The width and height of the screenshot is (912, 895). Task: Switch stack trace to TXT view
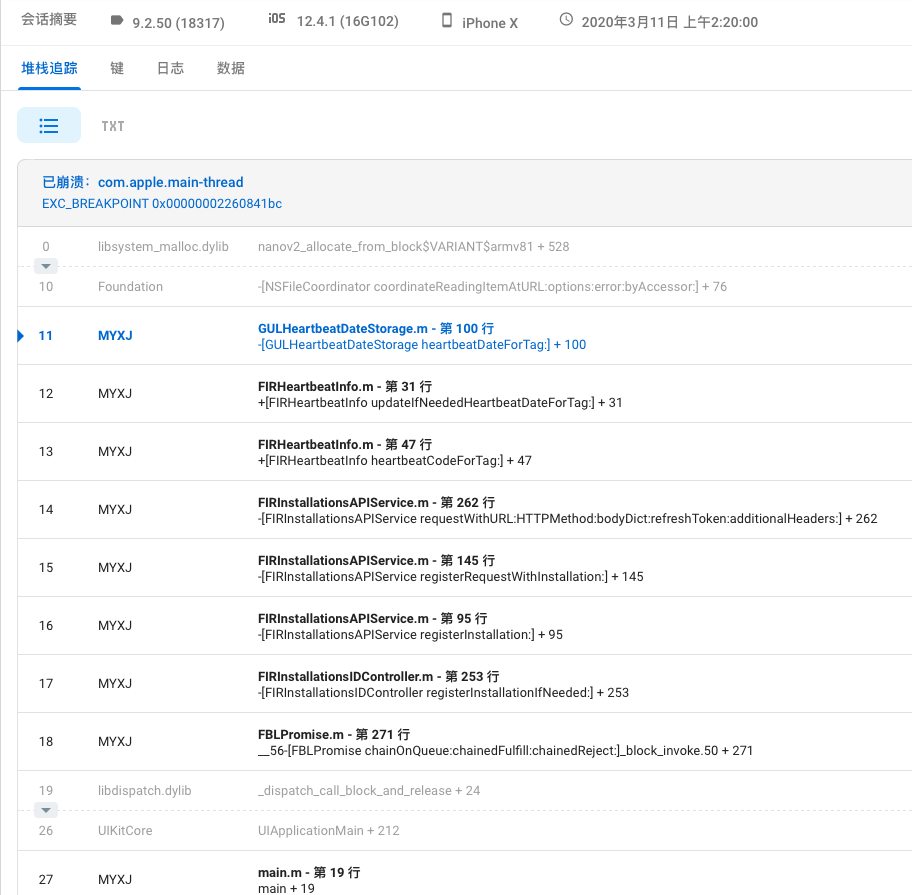[x=113, y=126]
